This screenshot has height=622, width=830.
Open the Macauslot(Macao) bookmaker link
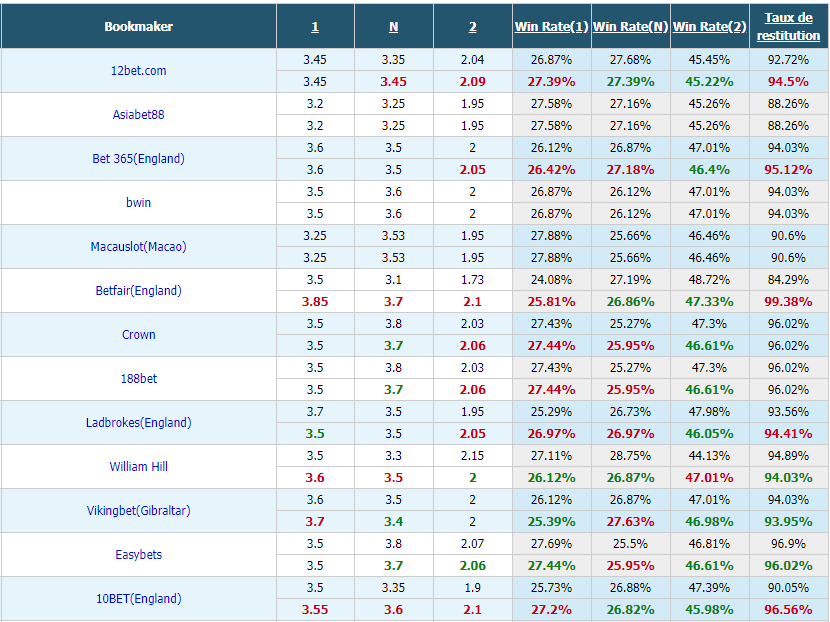click(x=139, y=246)
